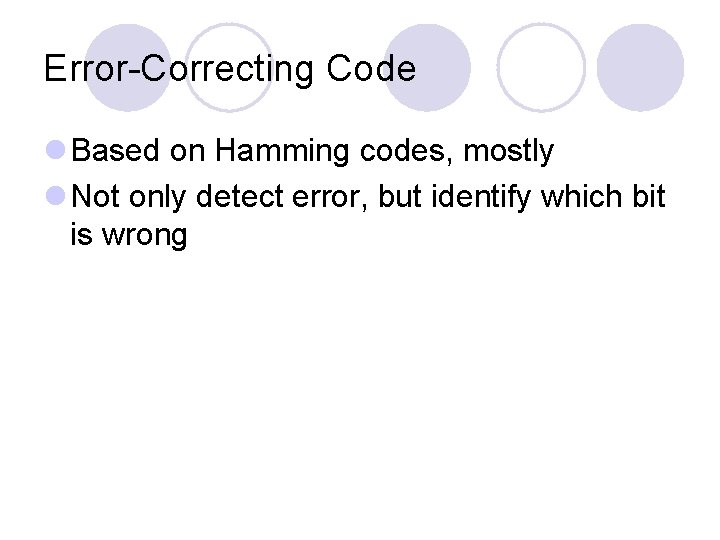Place cursor on the word "detect"

click(x=239, y=197)
